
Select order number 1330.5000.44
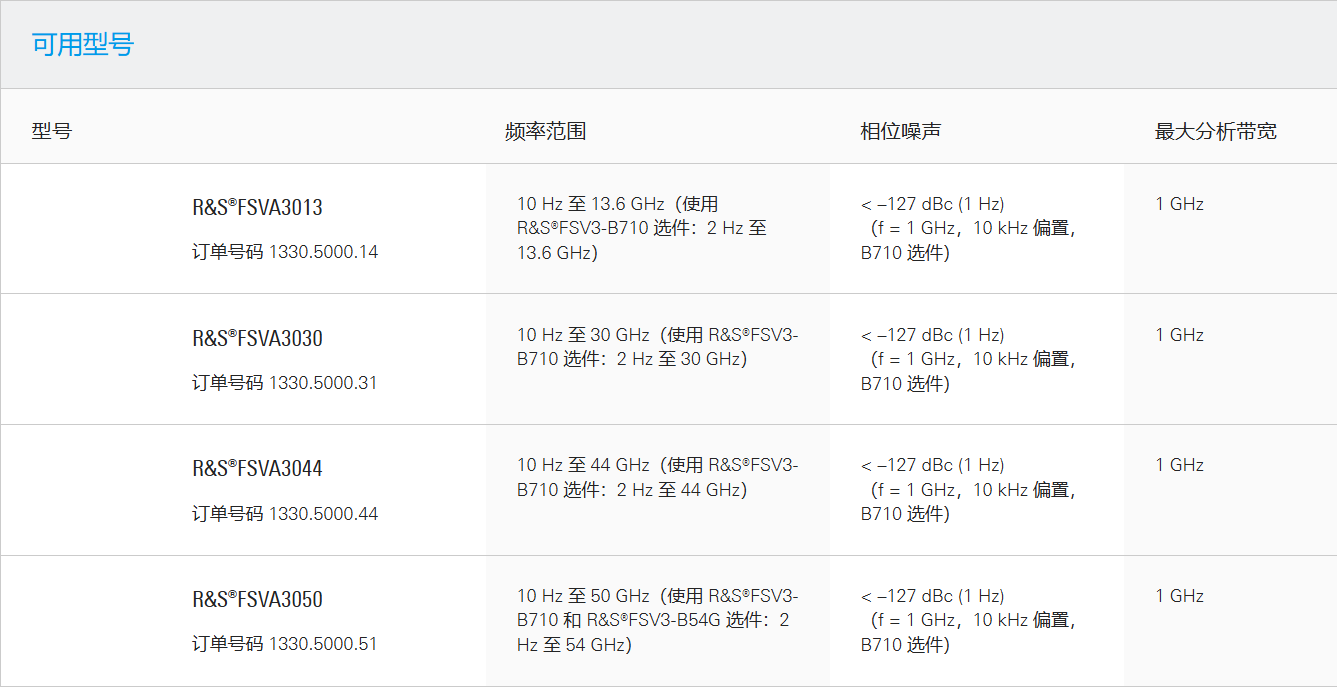(323, 514)
